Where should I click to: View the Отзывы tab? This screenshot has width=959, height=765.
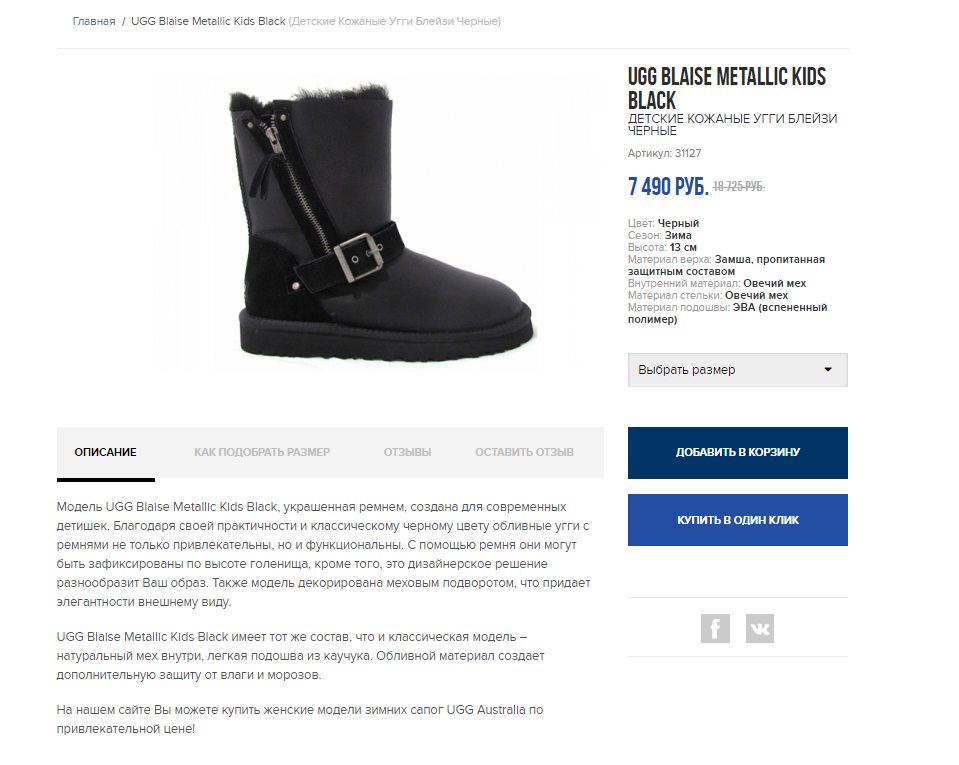click(407, 453)
